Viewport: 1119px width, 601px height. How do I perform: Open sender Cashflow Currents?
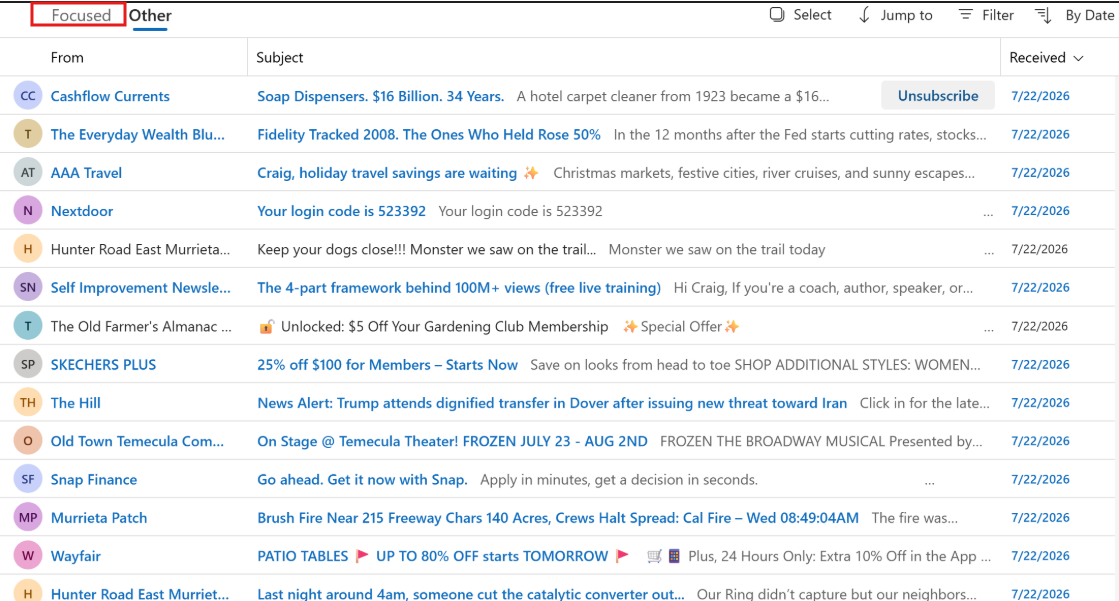coord(110,96)
